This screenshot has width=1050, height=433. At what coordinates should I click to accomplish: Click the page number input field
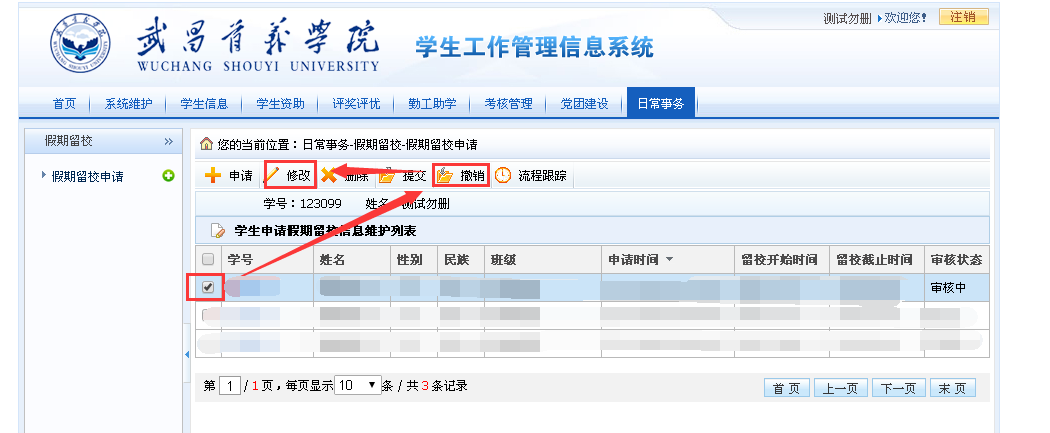tap(229, 386)
